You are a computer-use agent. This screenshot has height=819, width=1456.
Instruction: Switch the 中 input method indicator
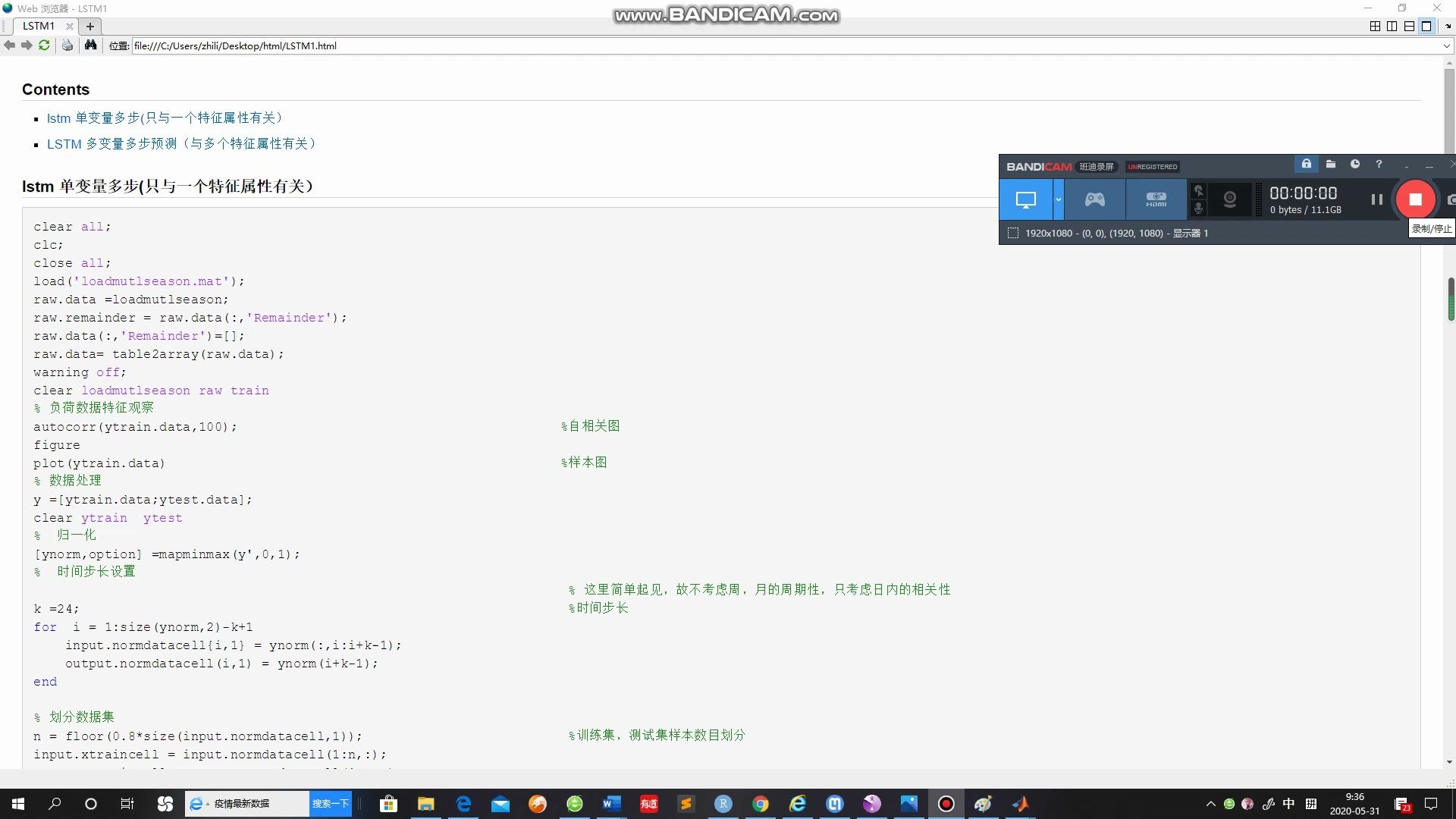tap(1288, 804)
